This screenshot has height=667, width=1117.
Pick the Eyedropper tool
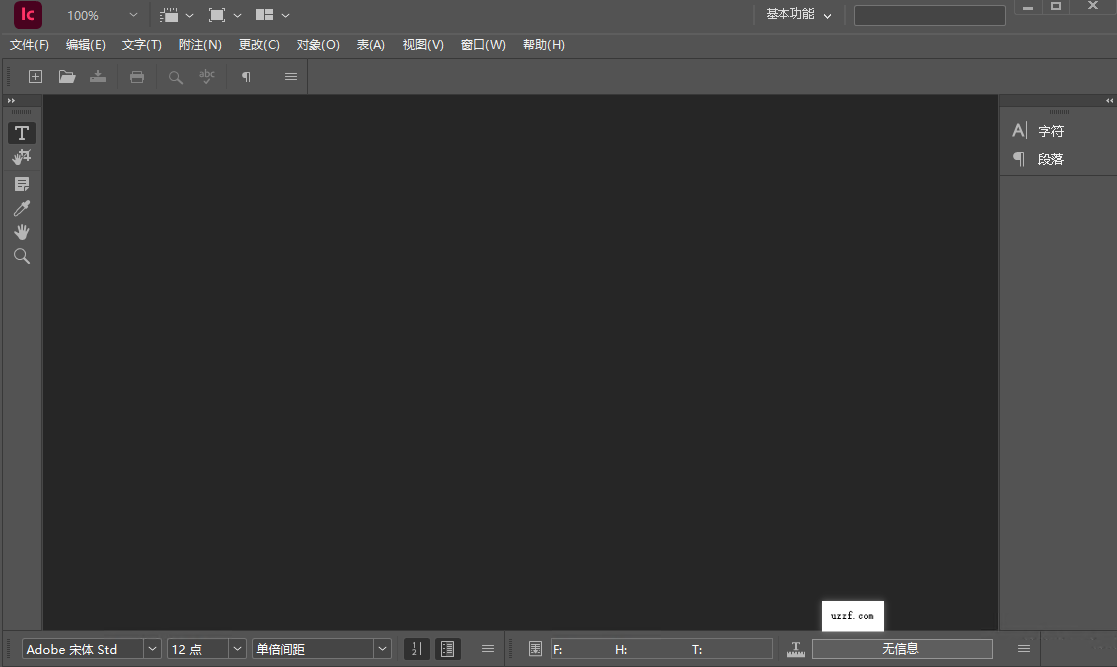tap(21, 207)
